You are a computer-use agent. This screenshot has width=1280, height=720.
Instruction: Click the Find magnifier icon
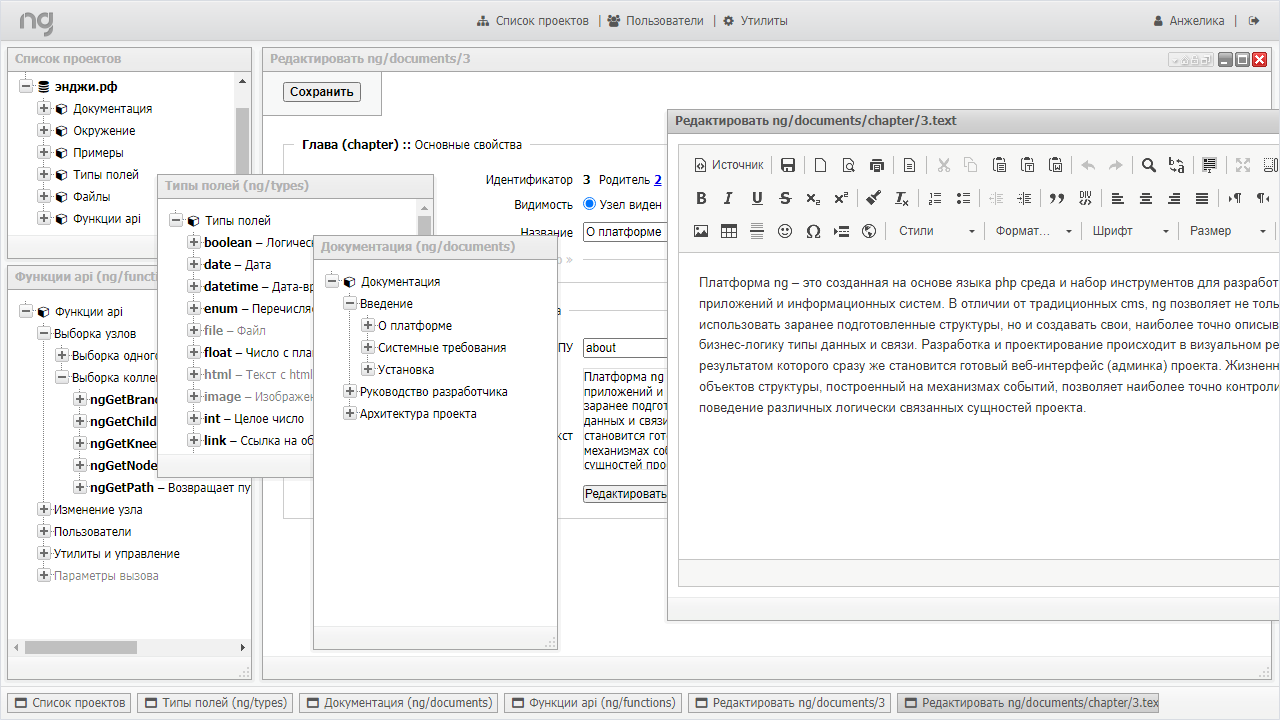pyautogui.click(x=1149, y=165)
